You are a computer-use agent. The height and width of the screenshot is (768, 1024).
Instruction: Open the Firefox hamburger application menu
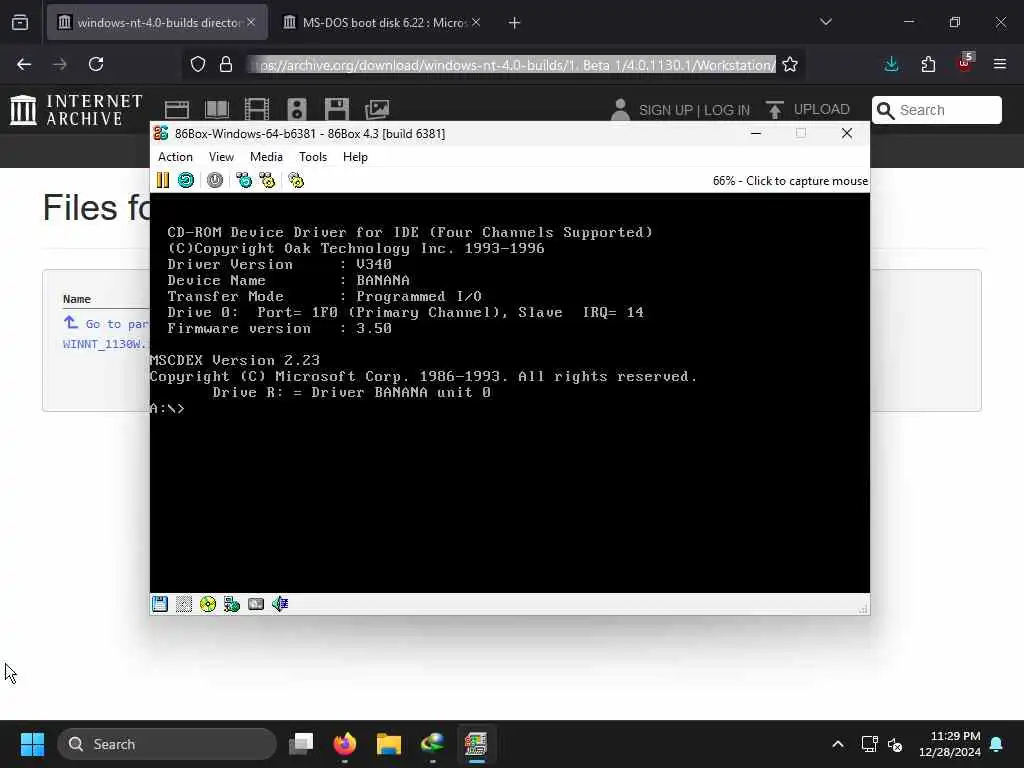(1000, 64)
